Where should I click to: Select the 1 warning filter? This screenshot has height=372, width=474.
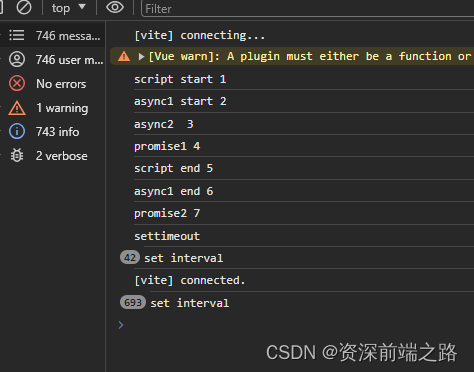click(x=53, y=108)
